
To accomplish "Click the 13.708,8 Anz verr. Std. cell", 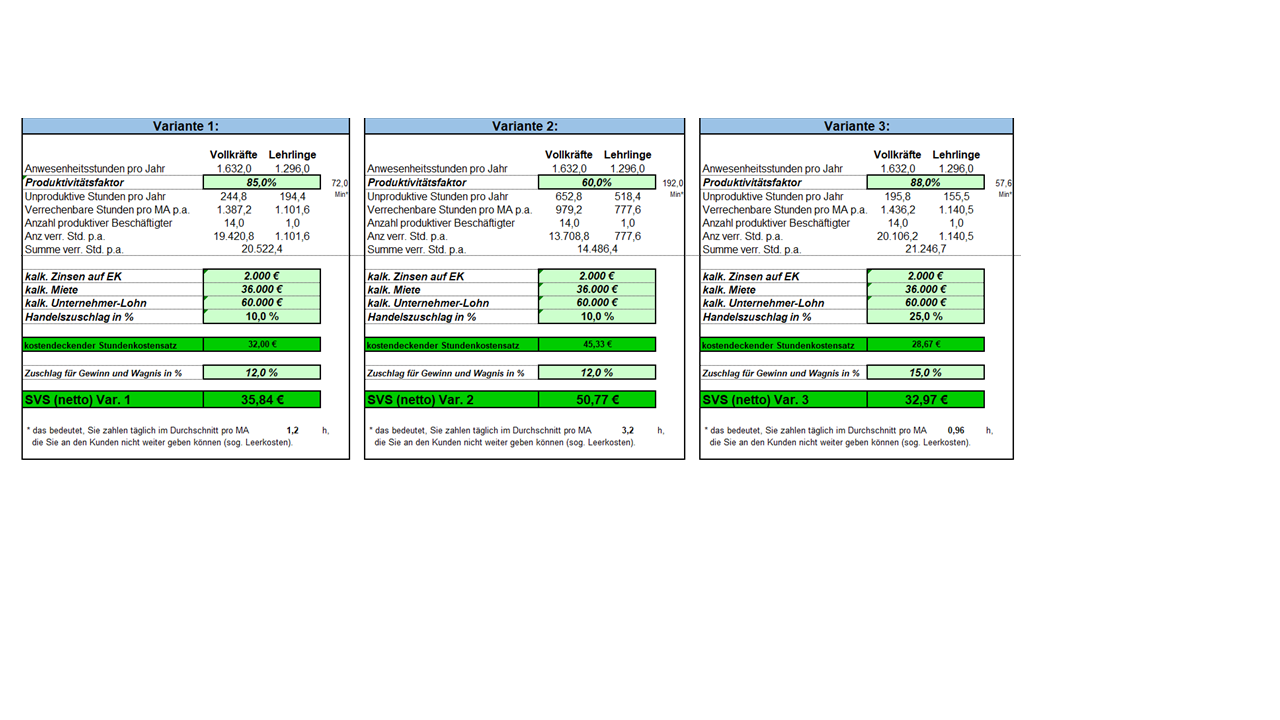I will pyautogui.click(x=570, y=236).
